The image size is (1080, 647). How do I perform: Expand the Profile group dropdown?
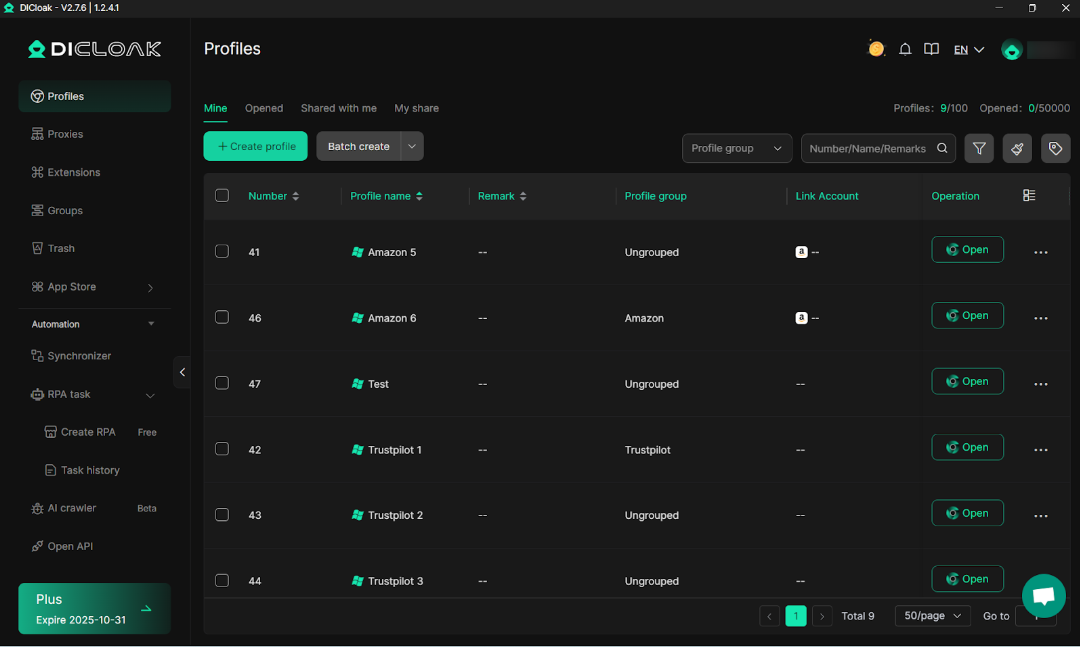pos(737,148)
